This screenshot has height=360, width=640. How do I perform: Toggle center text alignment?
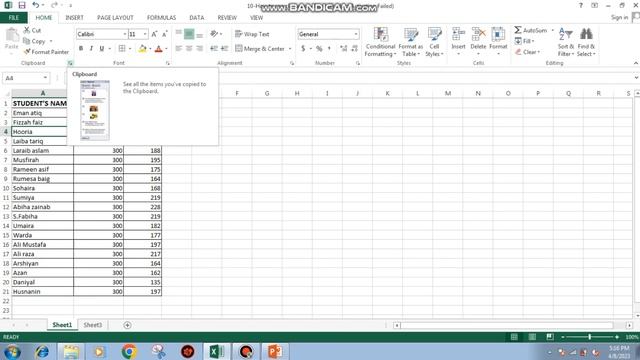[189, 49]
